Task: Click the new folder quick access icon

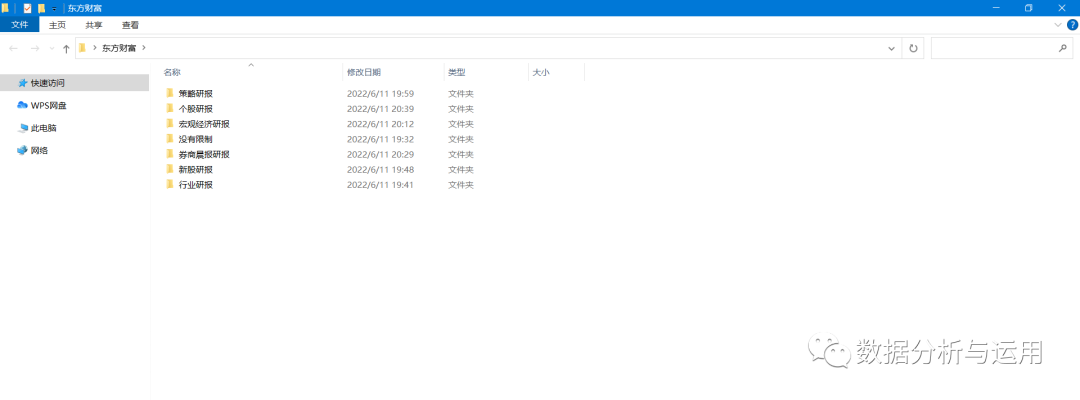Action: point(41,8)
